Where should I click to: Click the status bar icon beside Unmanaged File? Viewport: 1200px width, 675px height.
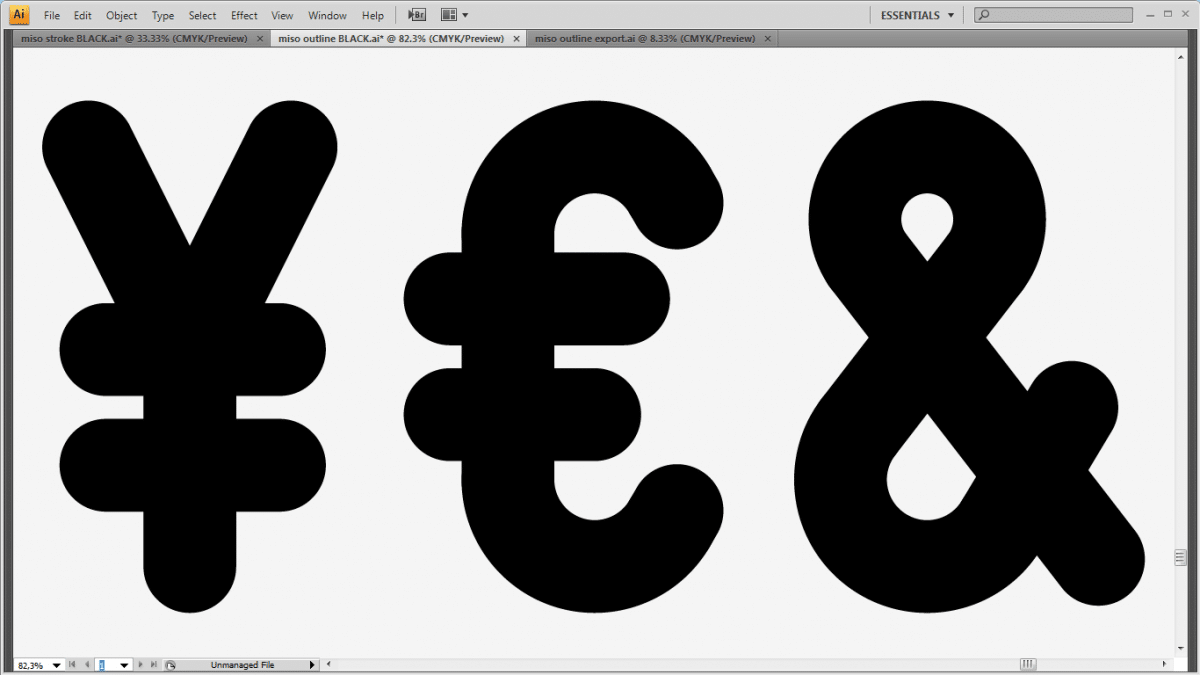pyautogui.click(x=170, y=665)
